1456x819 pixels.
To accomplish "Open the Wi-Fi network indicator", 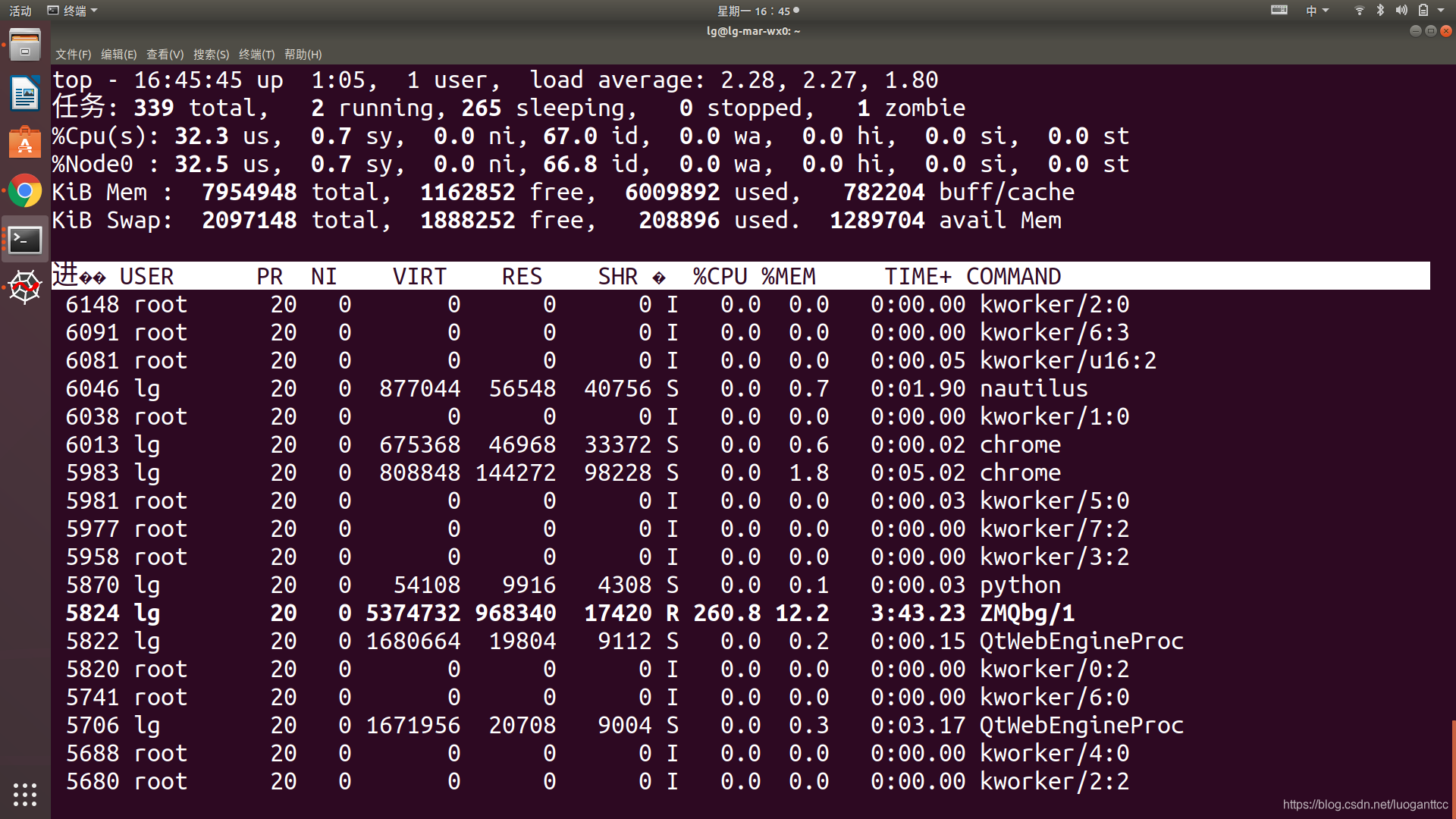I will pos(1359,11).
